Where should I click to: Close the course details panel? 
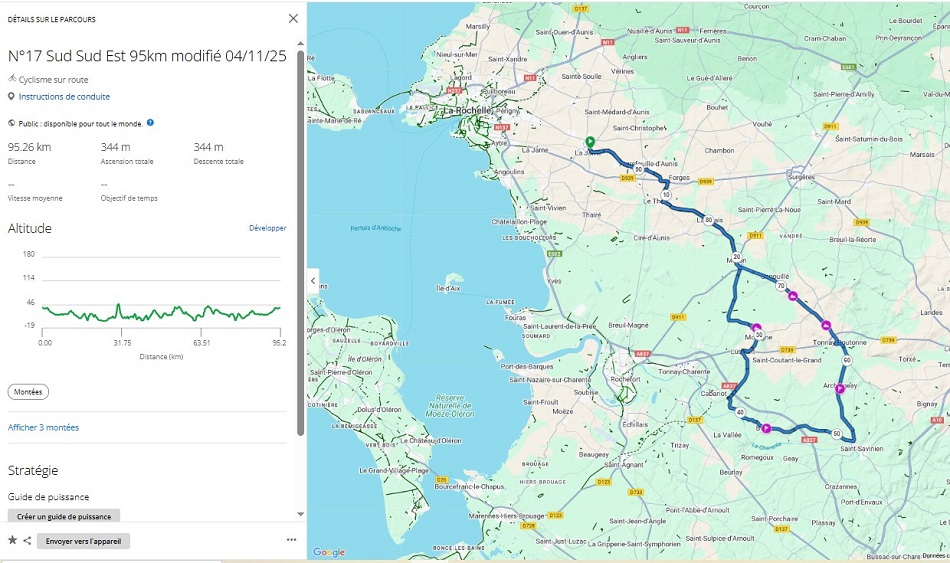293,18
